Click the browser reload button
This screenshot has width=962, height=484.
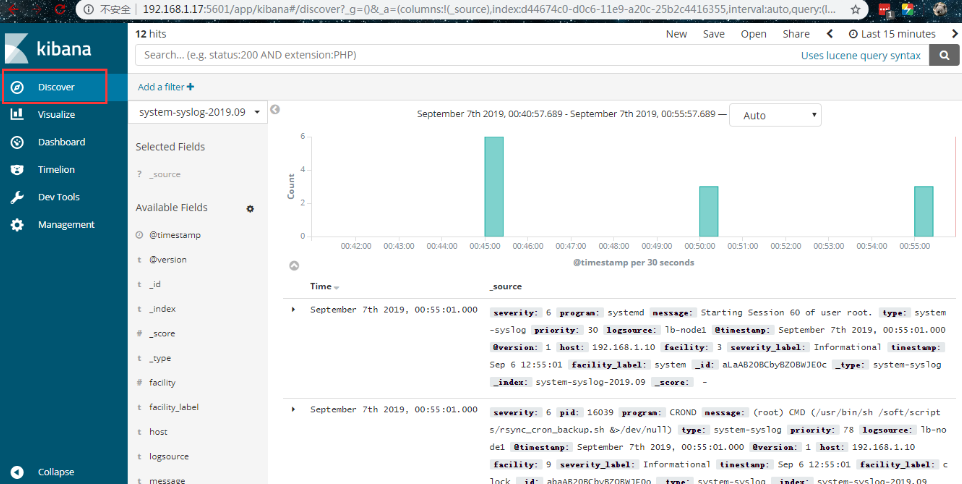[60, 9]
